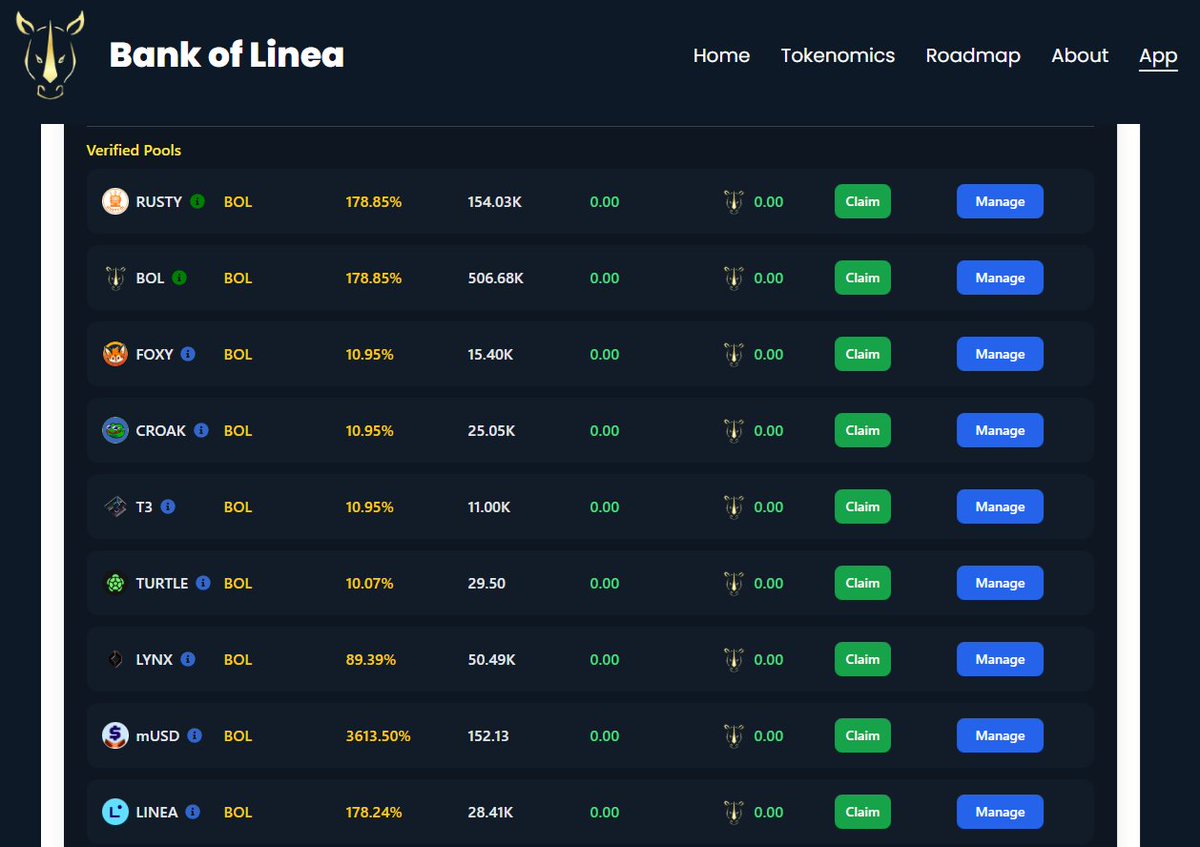Manage the FOXY pool
Screen dimensions: 1200x847
click(1000, 354)
